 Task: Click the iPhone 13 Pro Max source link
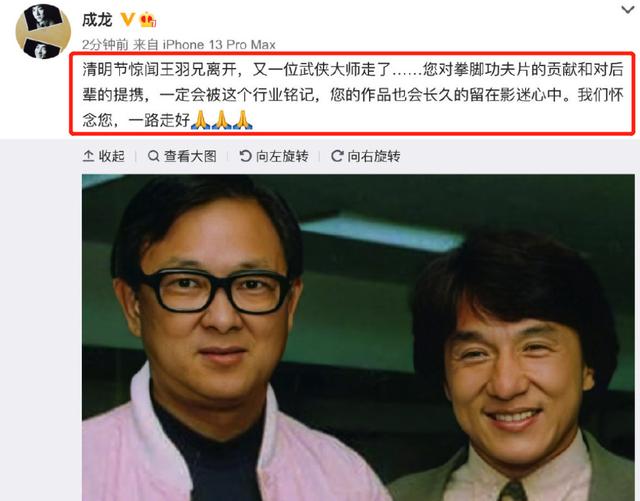tap(219, 45)
